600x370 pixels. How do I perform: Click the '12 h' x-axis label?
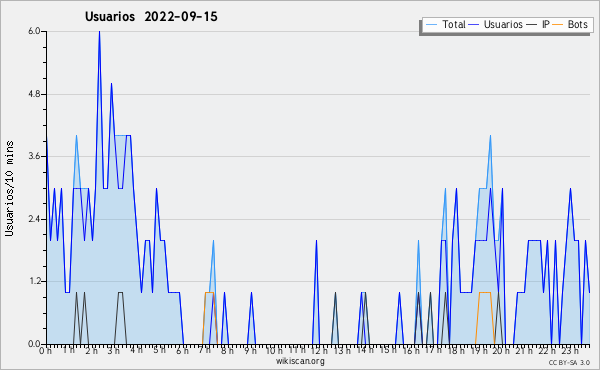click(x=319, y=350)
